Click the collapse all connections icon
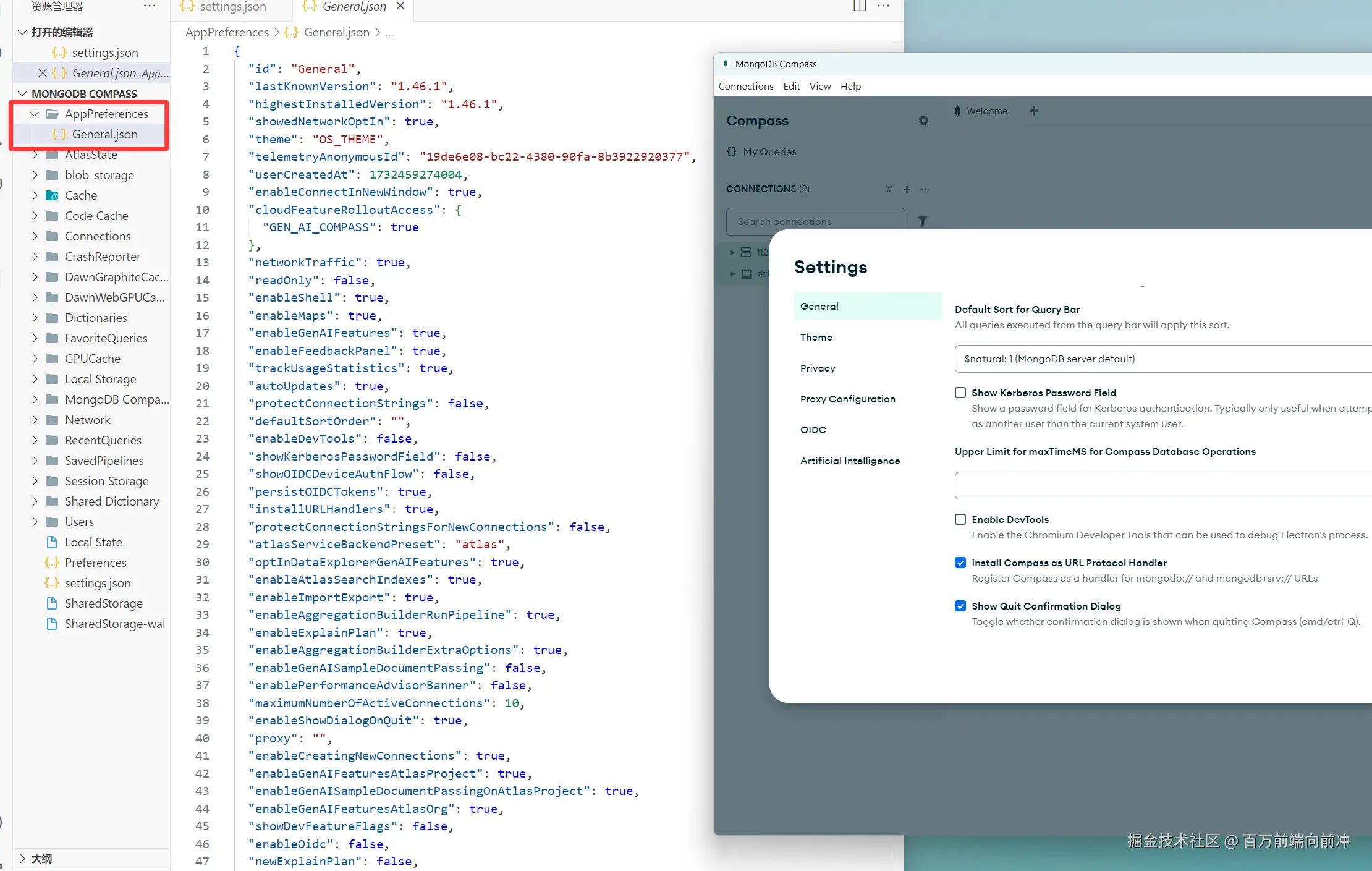The image size is (1372, 871). pos(888,189)
